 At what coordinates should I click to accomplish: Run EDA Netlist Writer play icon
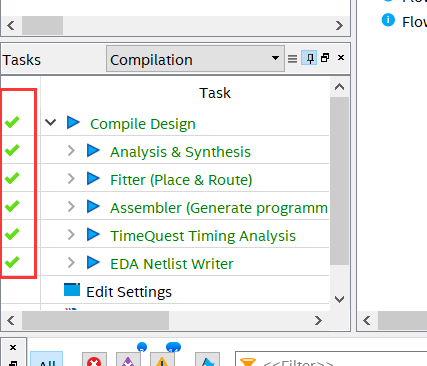point(93,262)
